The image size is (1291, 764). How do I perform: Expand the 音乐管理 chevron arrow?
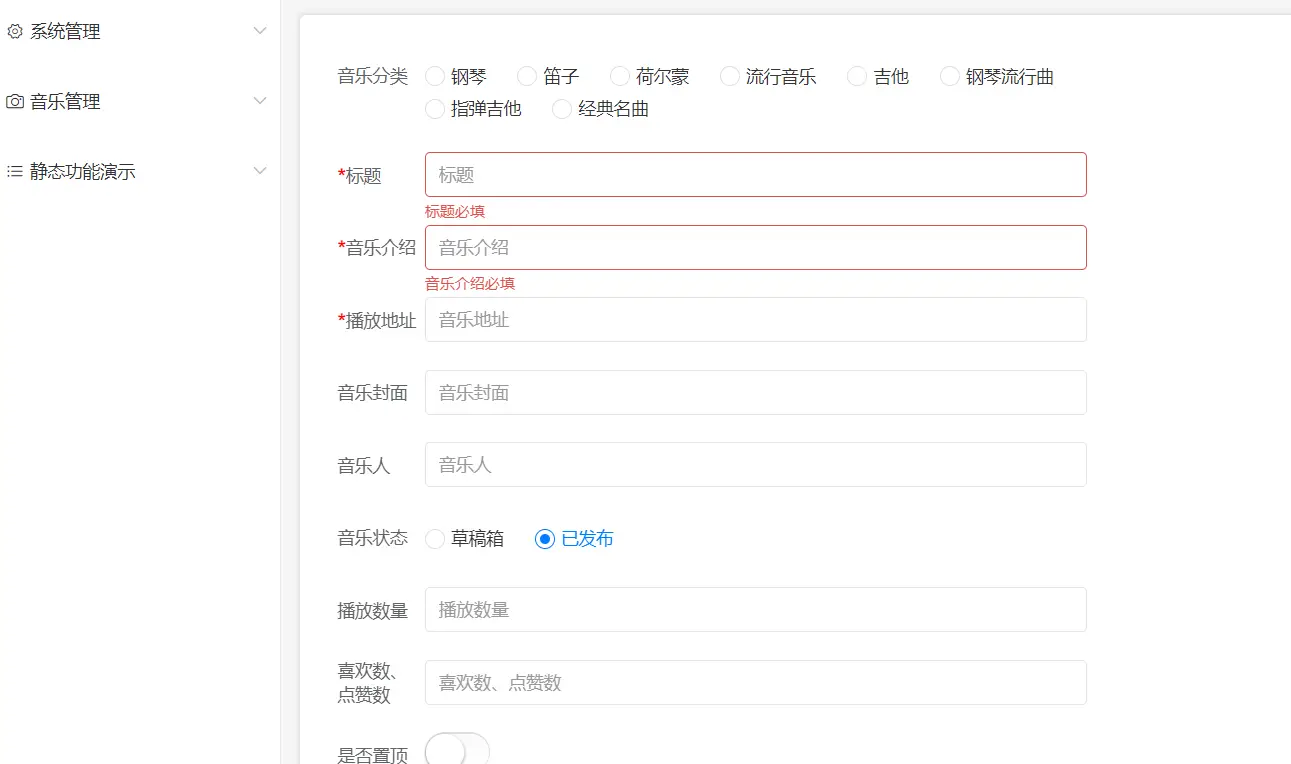pyautogui.click(x=260, y=101)
